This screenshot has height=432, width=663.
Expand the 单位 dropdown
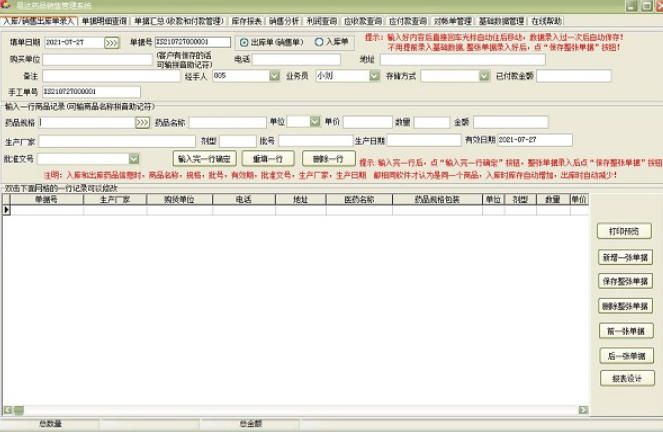(x=315, y=122)
